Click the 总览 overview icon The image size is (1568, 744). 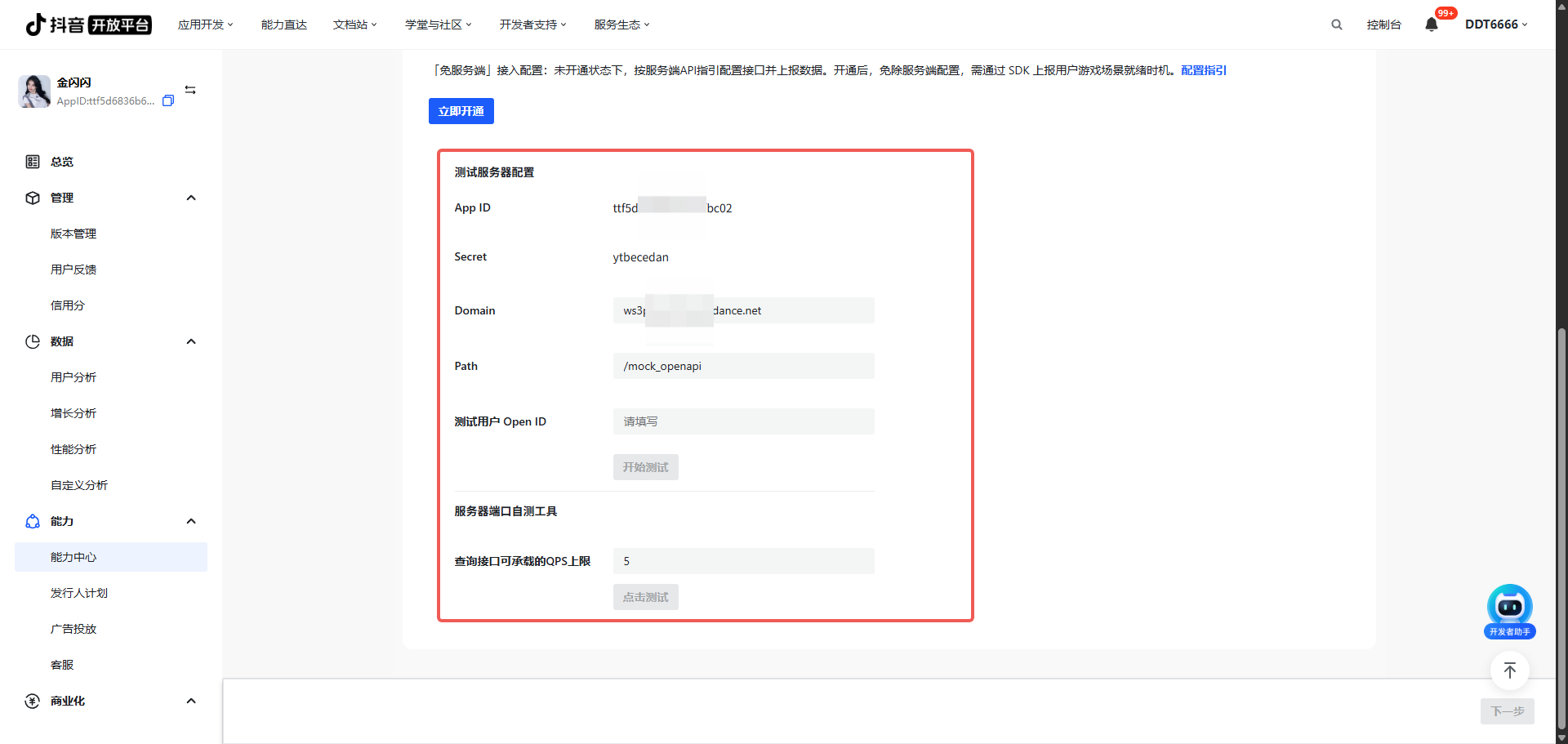33,162
